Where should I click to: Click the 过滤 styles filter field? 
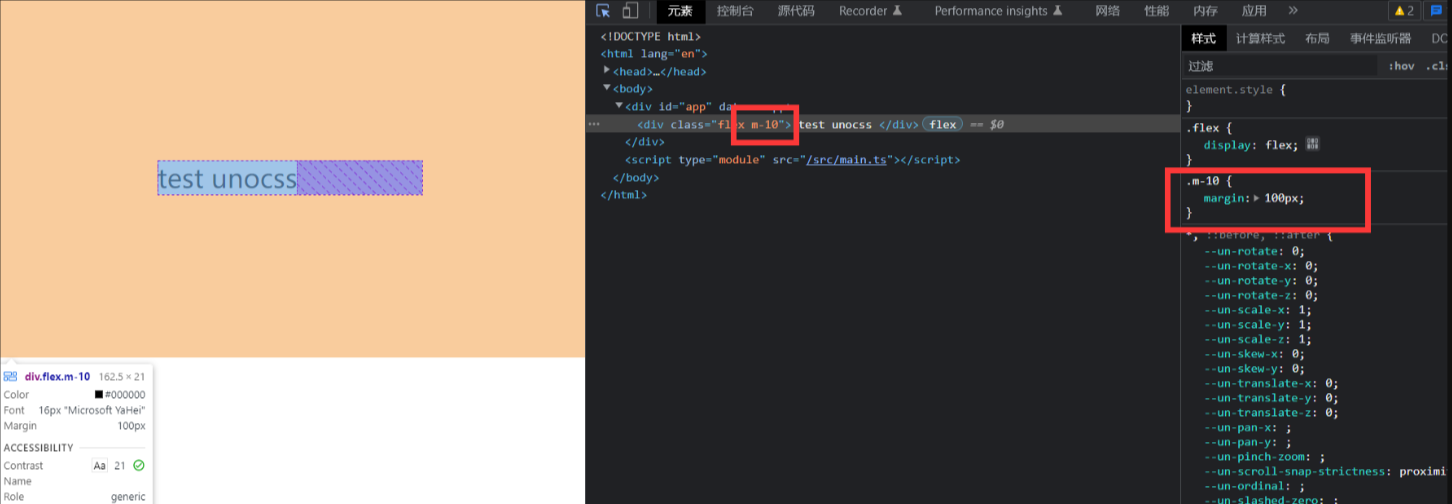[1280, 66]
